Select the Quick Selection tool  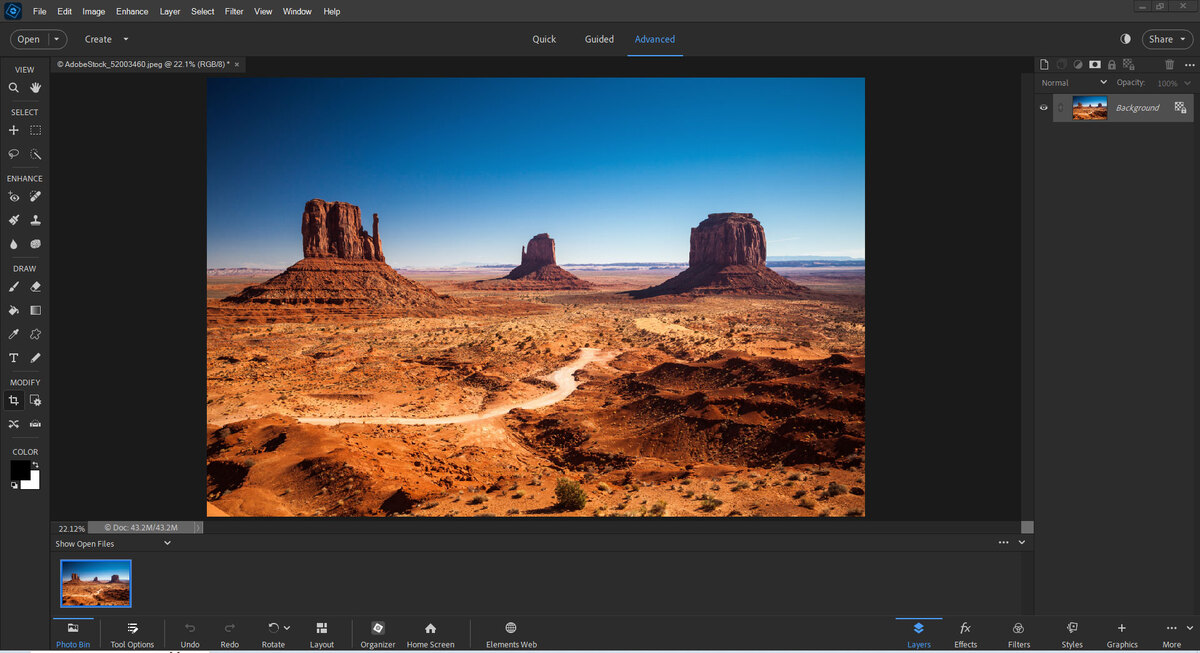pyautogui.click(x=35, y=154)
